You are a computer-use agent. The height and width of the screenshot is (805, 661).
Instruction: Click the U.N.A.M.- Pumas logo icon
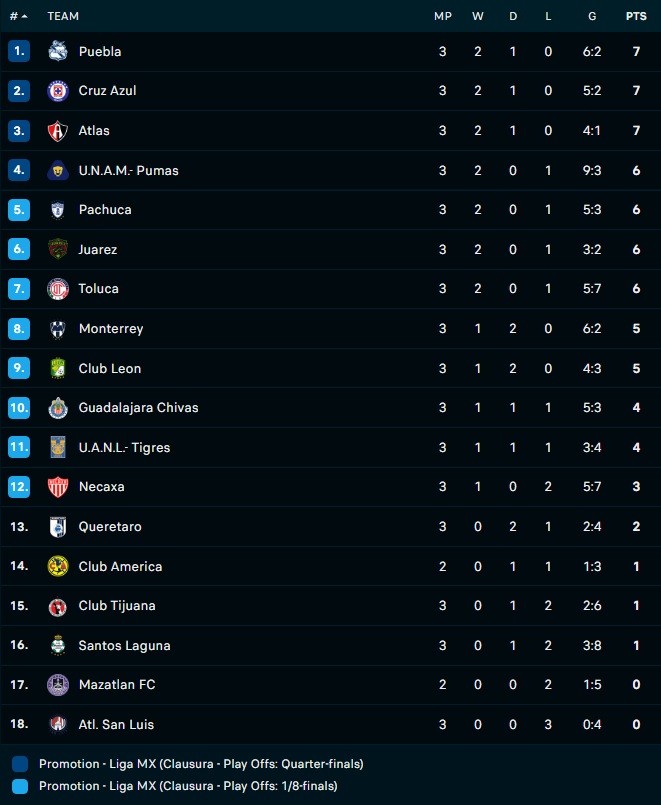coord(57,170)
